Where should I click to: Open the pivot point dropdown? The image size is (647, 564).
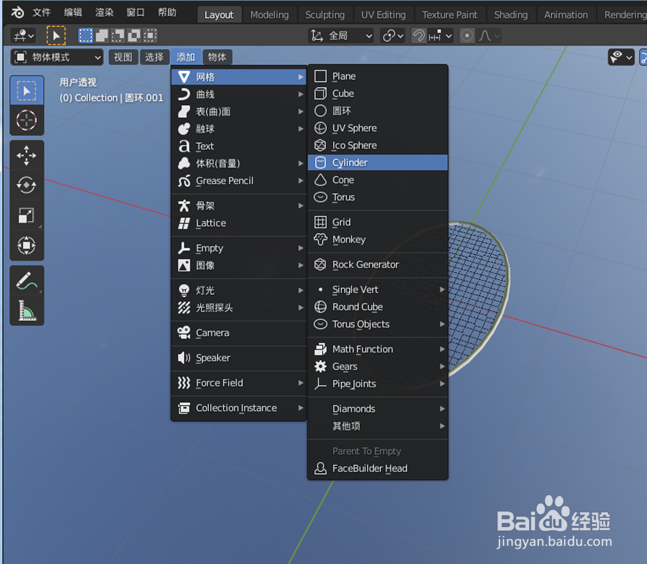click(x=392, y=35)
